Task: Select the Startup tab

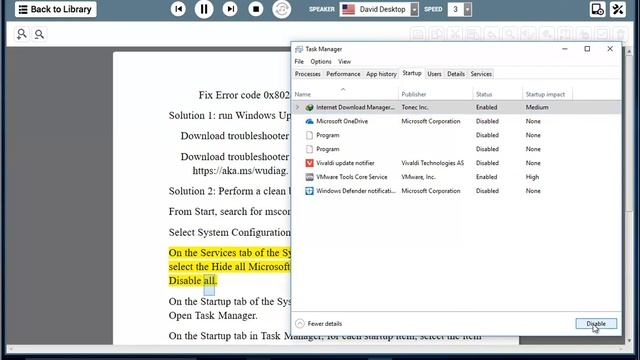Action: [411, 73]
